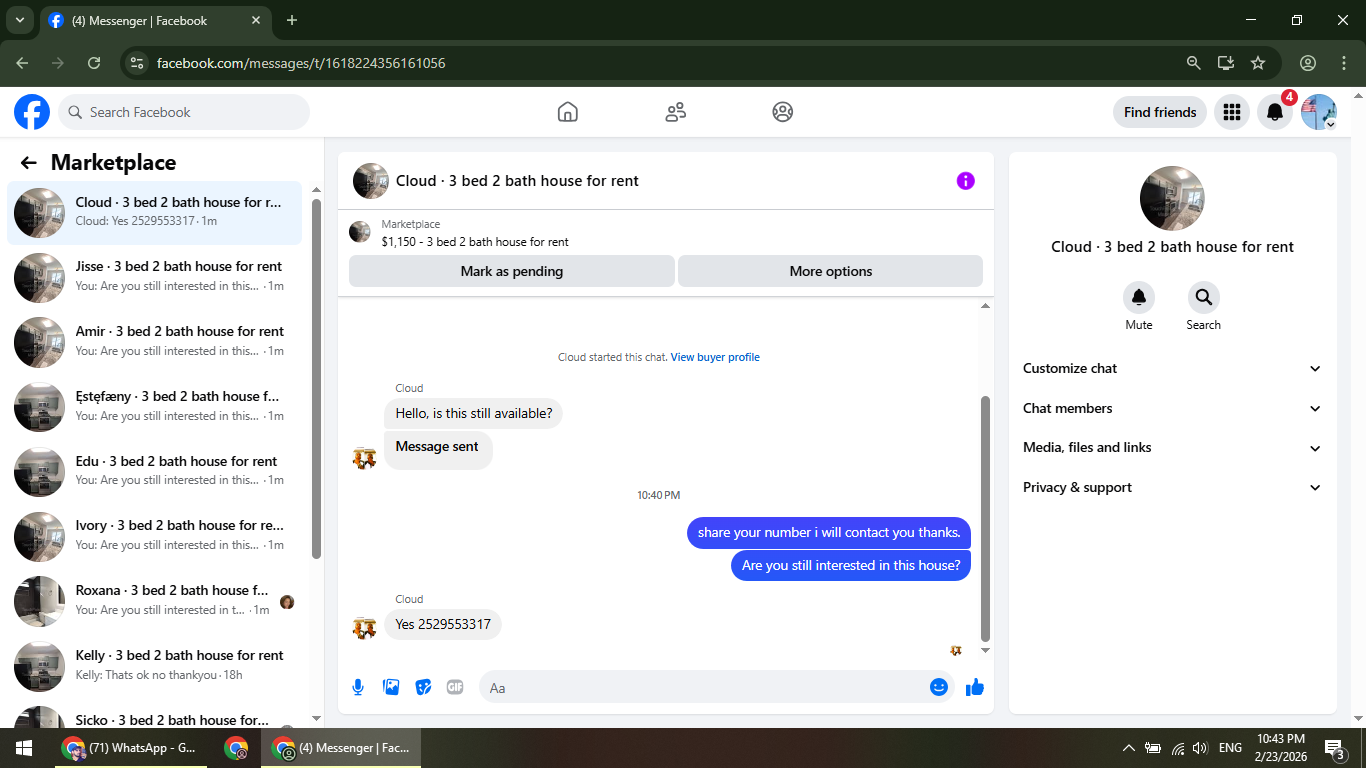This screenshot has height=768, width=1366.
Task: Click the back arrow beside Marketplace
Action: (29, 163)
